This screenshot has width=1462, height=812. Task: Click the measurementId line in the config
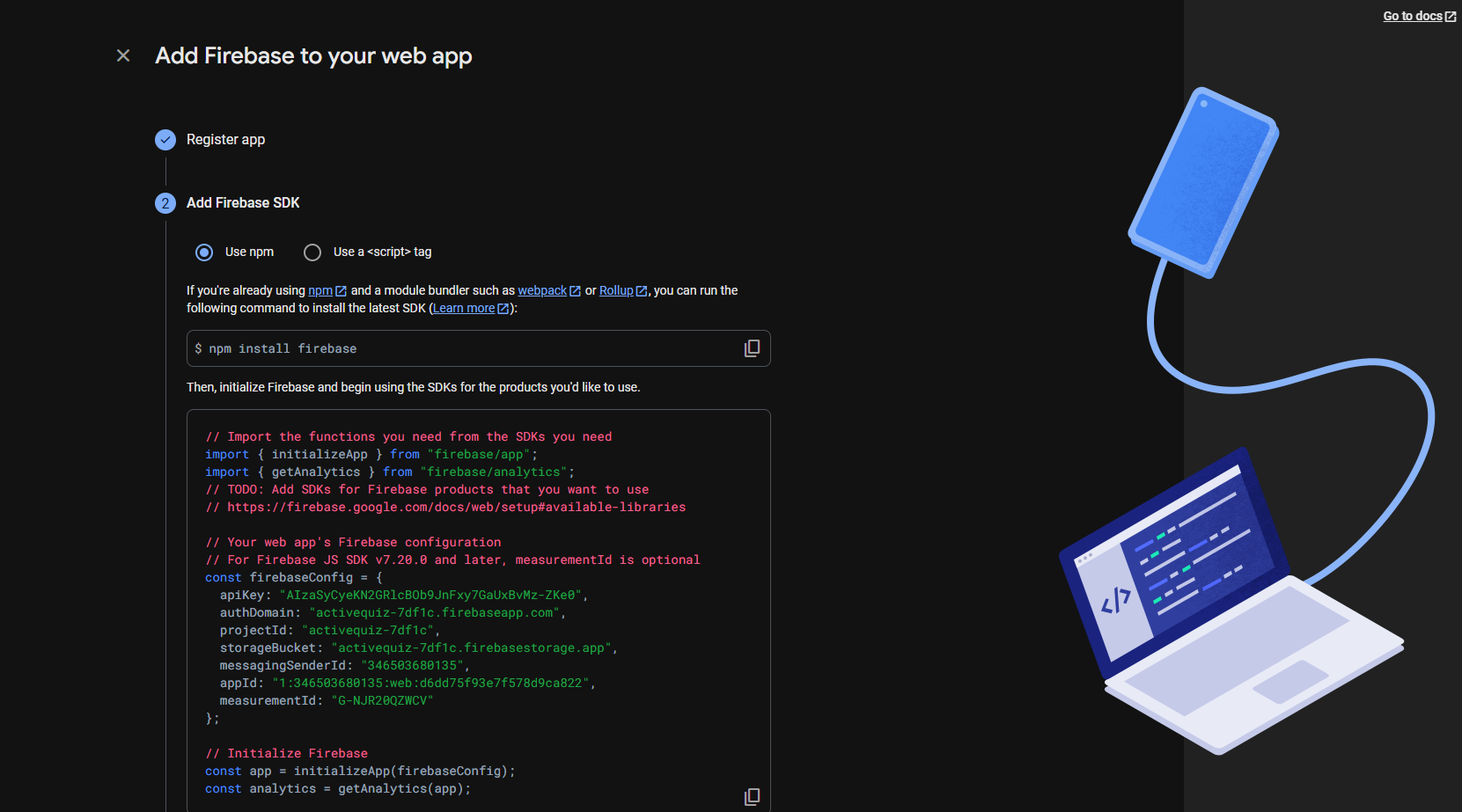327,700
